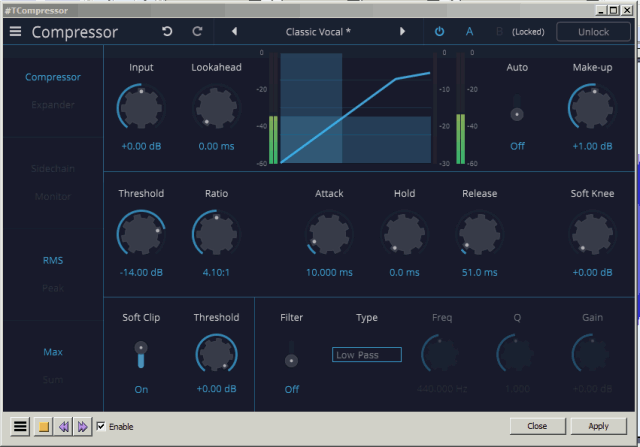Toggle the Soft Clip switch
The width and height of the screenshot is (640, 447).
(x=141, y=355)
